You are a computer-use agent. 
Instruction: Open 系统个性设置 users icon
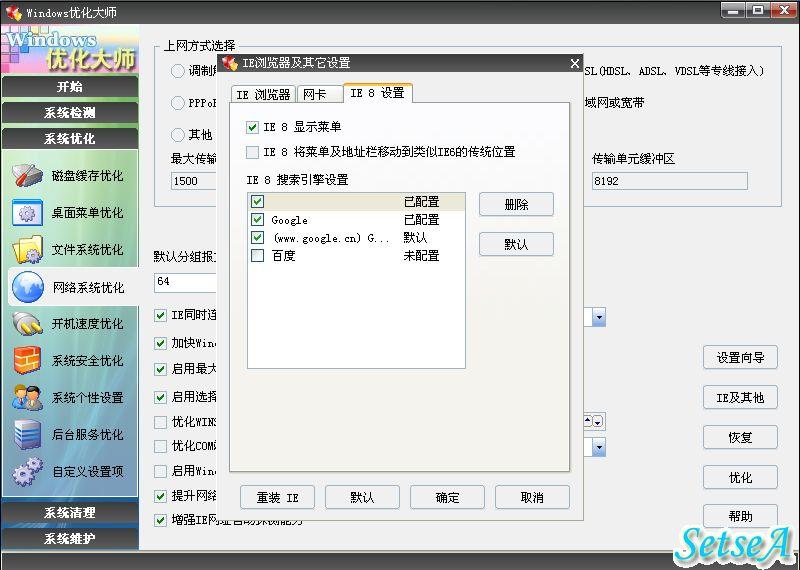27,397
